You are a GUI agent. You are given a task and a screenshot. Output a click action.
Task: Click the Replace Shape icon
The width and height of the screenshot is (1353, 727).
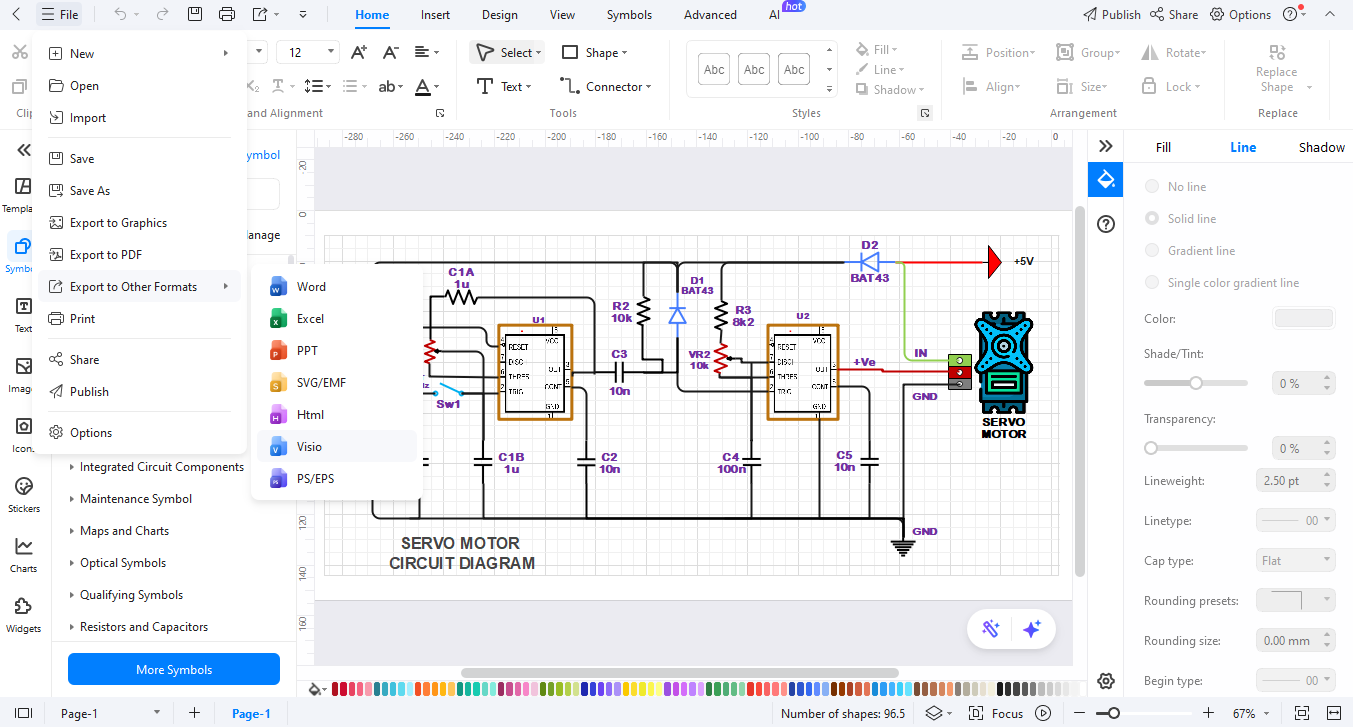click(1276, 52)
